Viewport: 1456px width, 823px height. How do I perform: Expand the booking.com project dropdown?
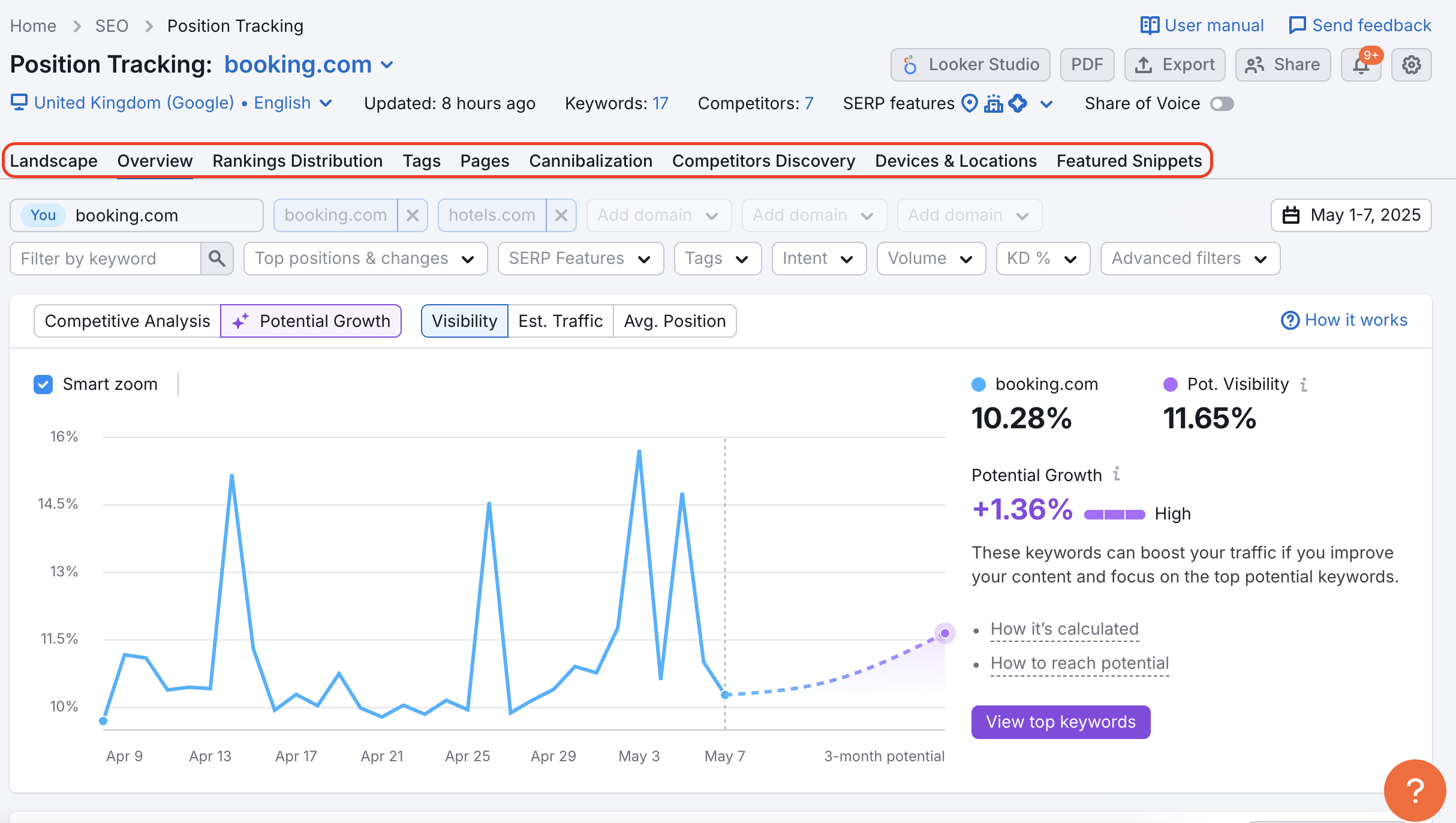(x=387, y=64)
